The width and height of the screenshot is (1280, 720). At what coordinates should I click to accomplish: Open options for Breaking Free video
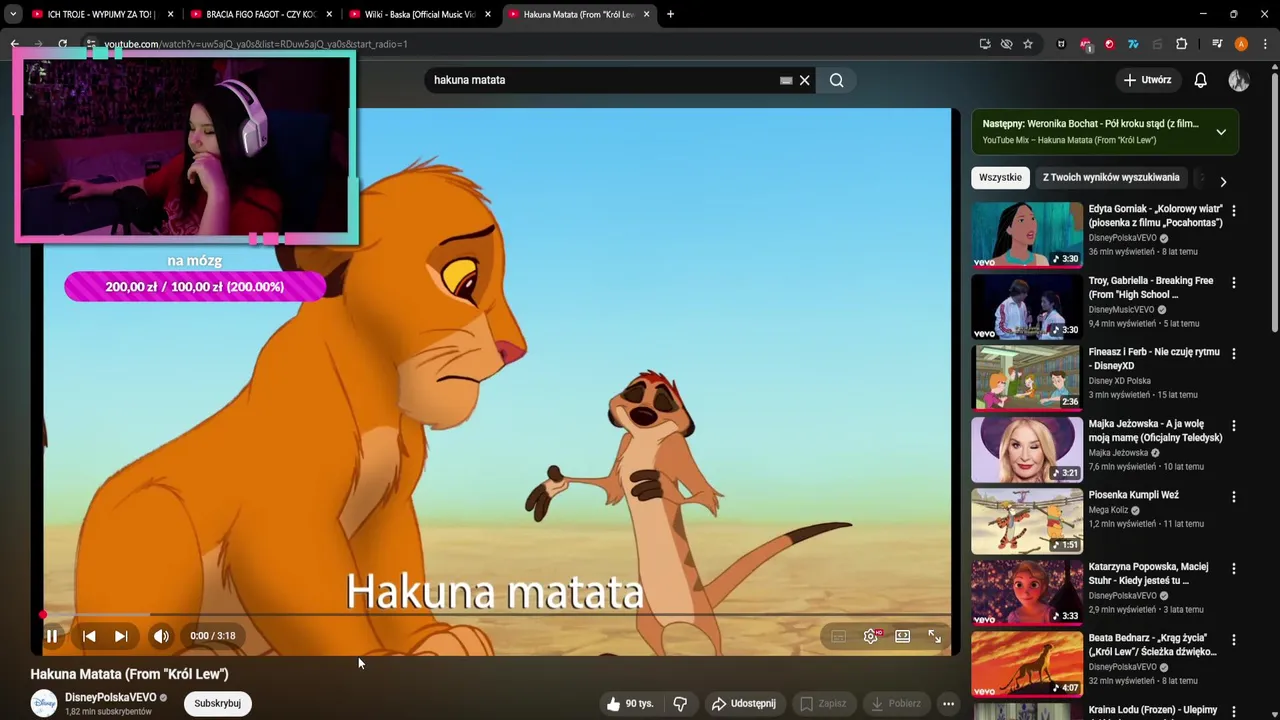pyautogui.click(x=1233, y=283)
